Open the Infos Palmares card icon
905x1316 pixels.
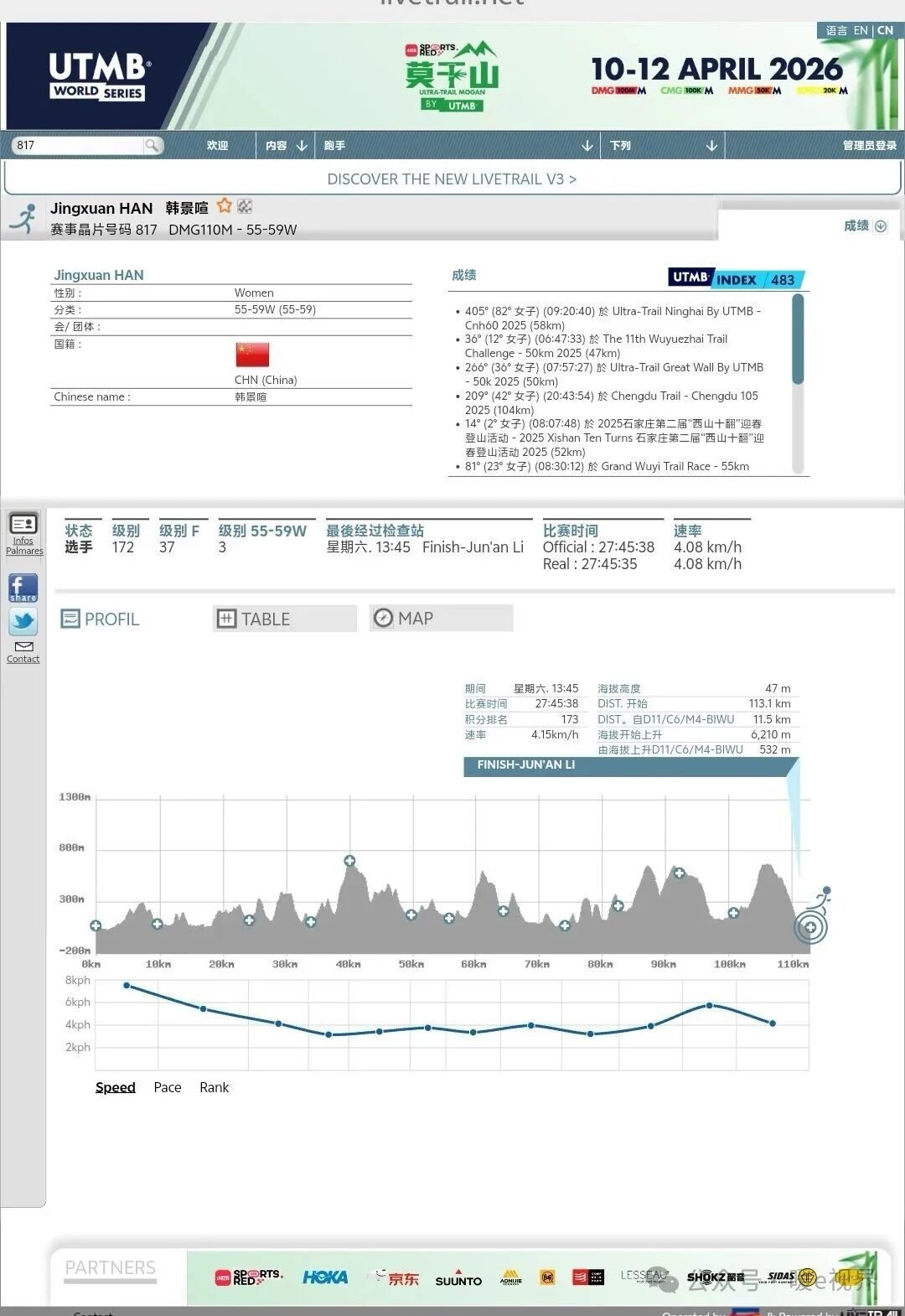click(x=23, y=525)
